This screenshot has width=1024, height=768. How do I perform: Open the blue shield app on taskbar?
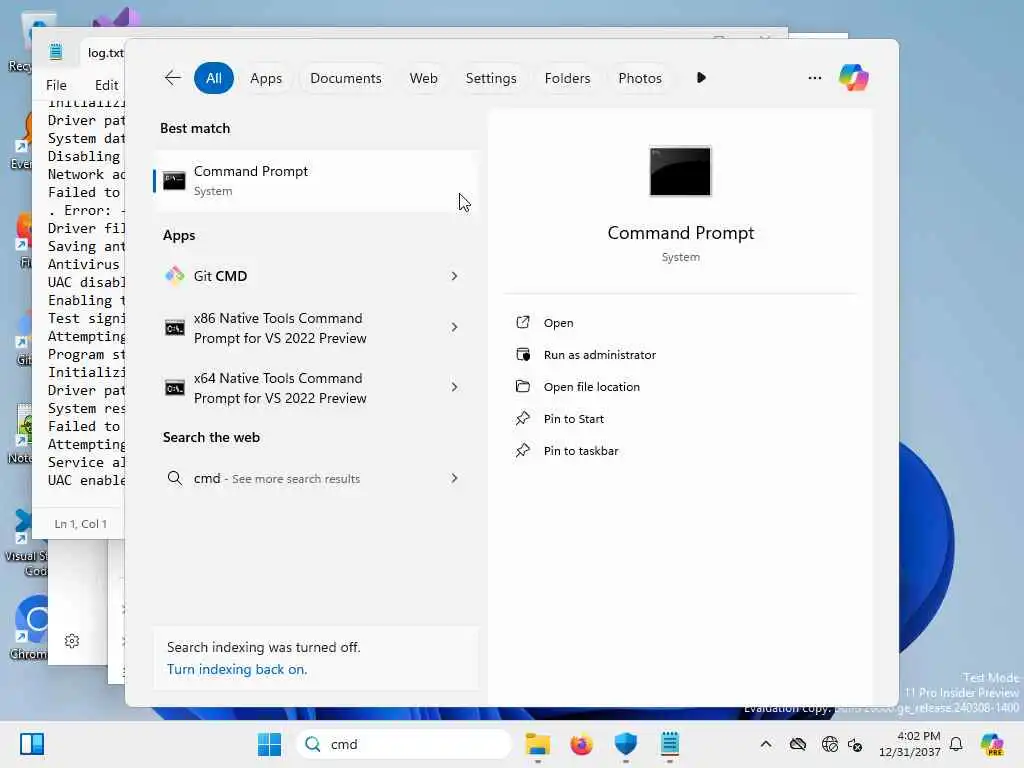point(626,744)
